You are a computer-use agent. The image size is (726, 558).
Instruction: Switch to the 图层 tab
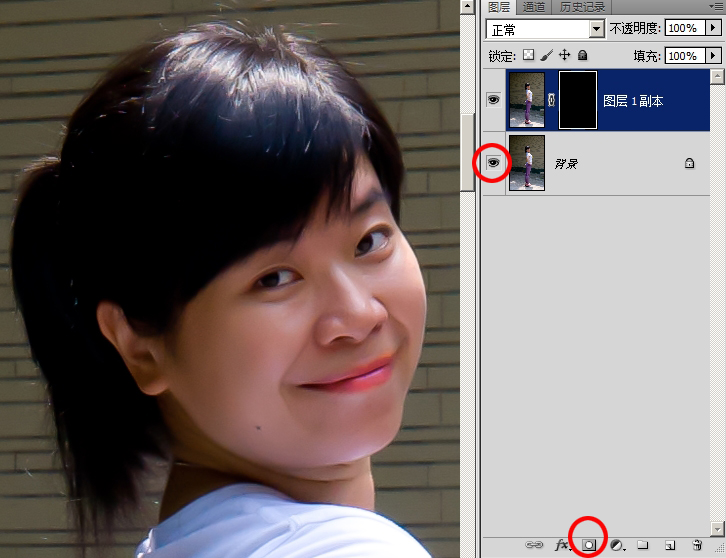499,7
